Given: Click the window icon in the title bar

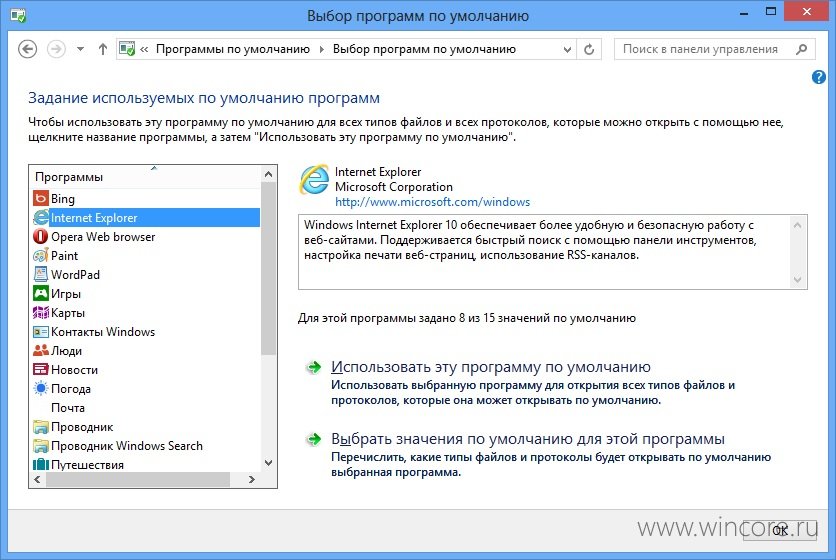Looking at the screenshot, I should coord(18,15).
